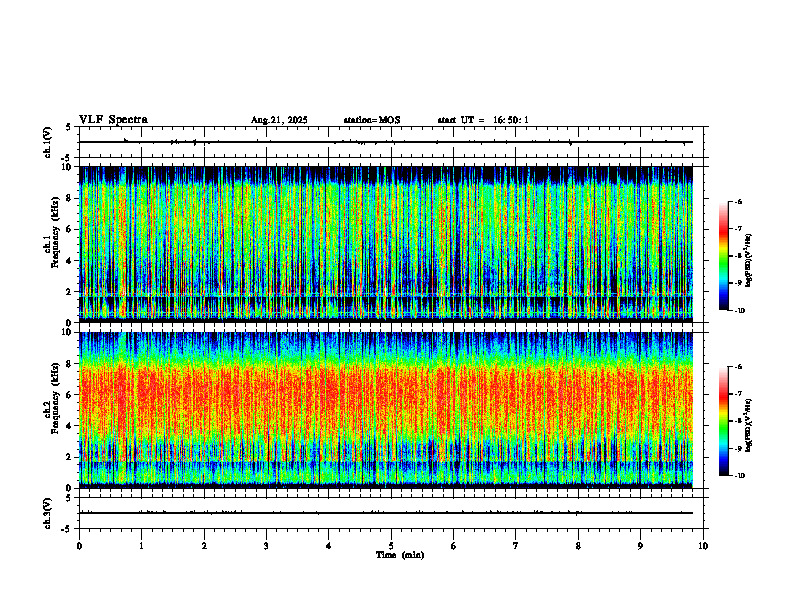Image resolution: width=792 pixels, height=612 pixels.
Task: Click the "-7" tick on ch.2 color bar
Action: point(738,394)
